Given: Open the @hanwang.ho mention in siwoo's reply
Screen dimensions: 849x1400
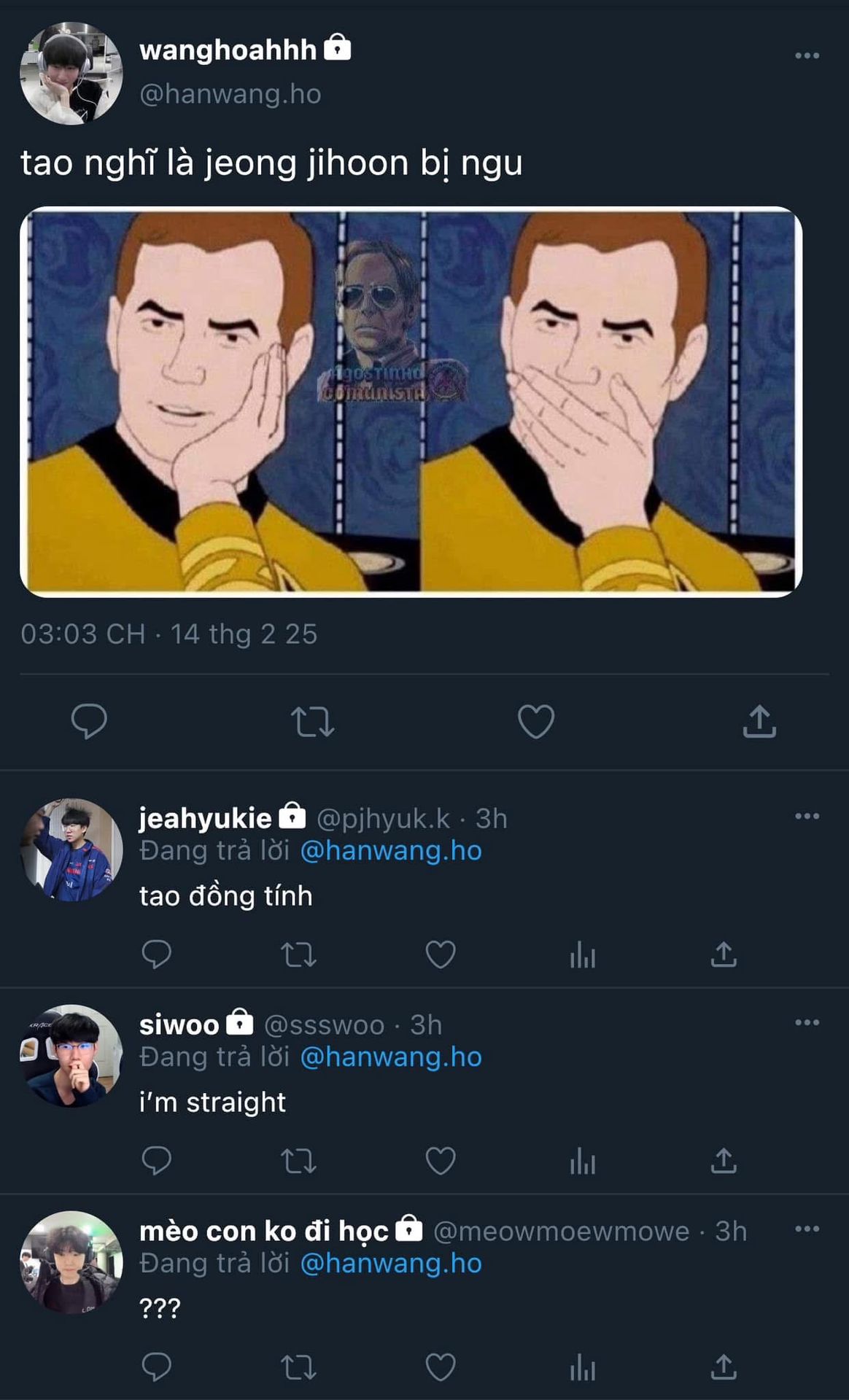Looking at the screenshot, I should pos(391,1057).
